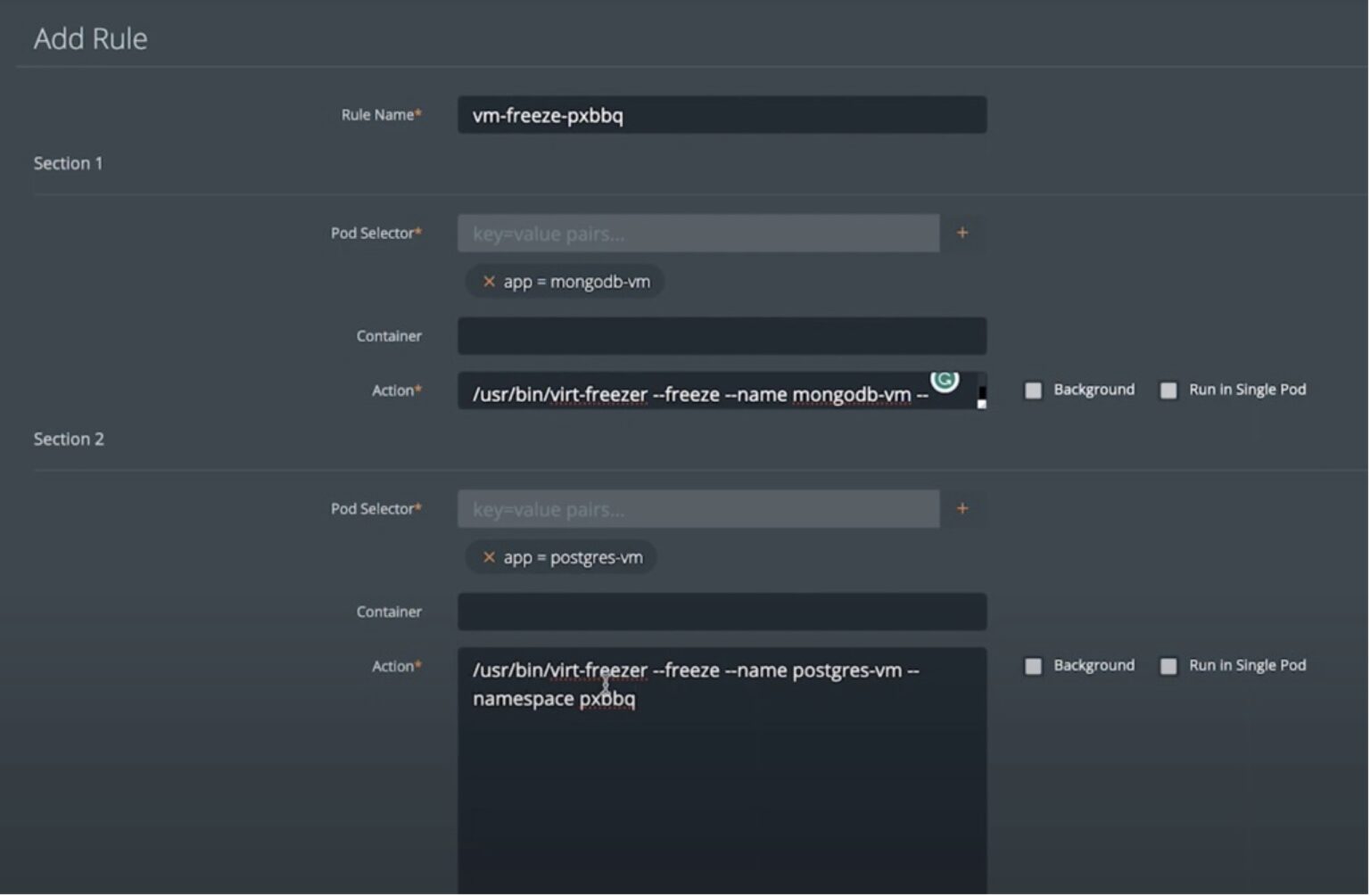Click the Grammarly icon in the mongodb Action field
The width and height of the screenshot is (1370, 896).
[x=945, y=382]
